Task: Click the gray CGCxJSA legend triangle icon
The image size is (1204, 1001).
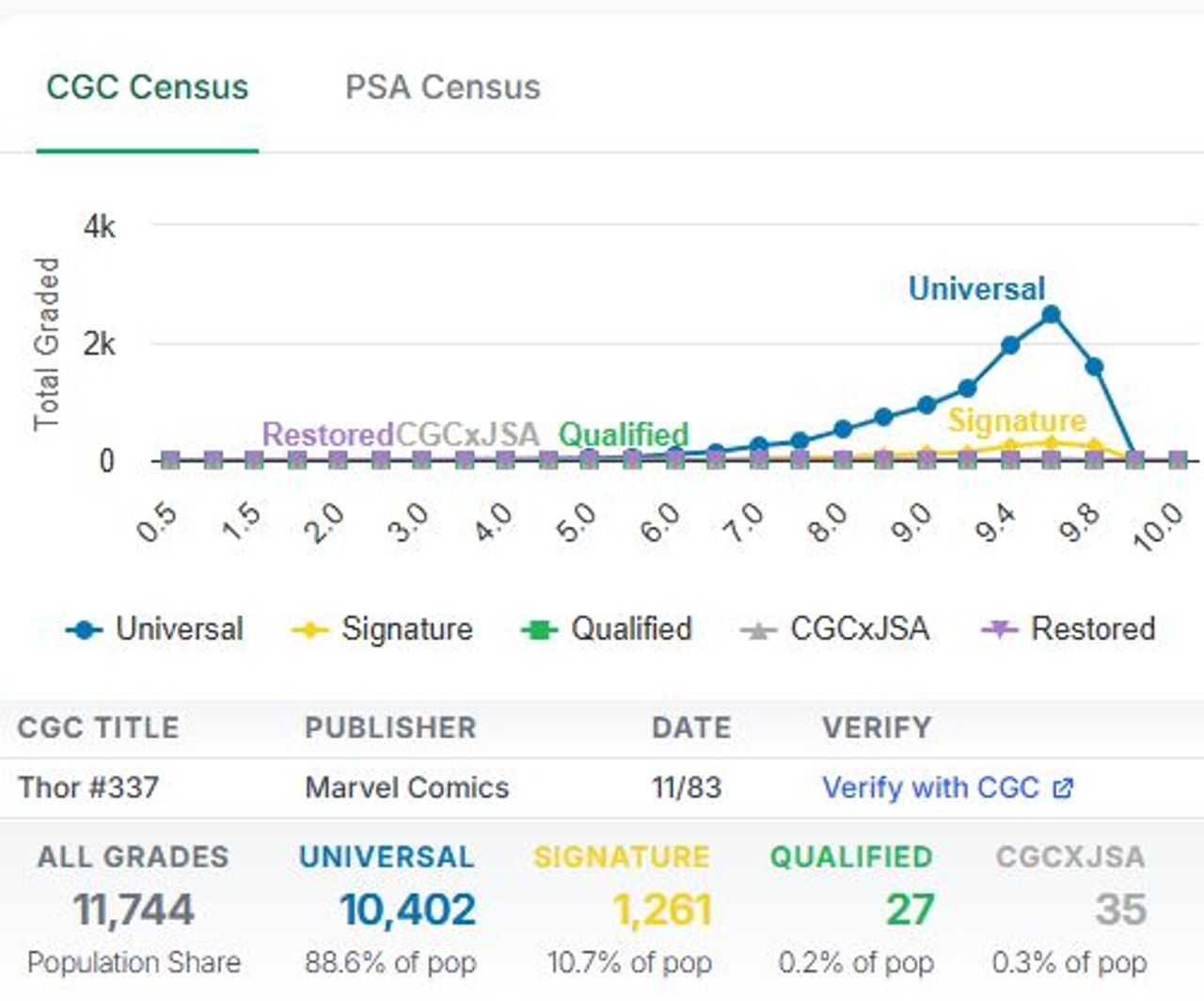Action: click(758, 630)
